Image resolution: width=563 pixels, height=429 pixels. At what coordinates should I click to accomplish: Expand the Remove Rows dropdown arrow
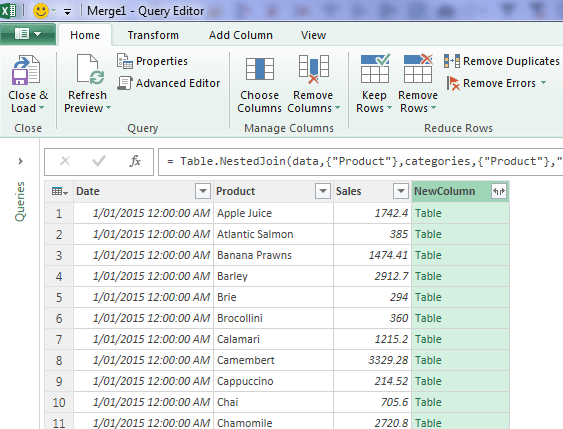(433, 107)
